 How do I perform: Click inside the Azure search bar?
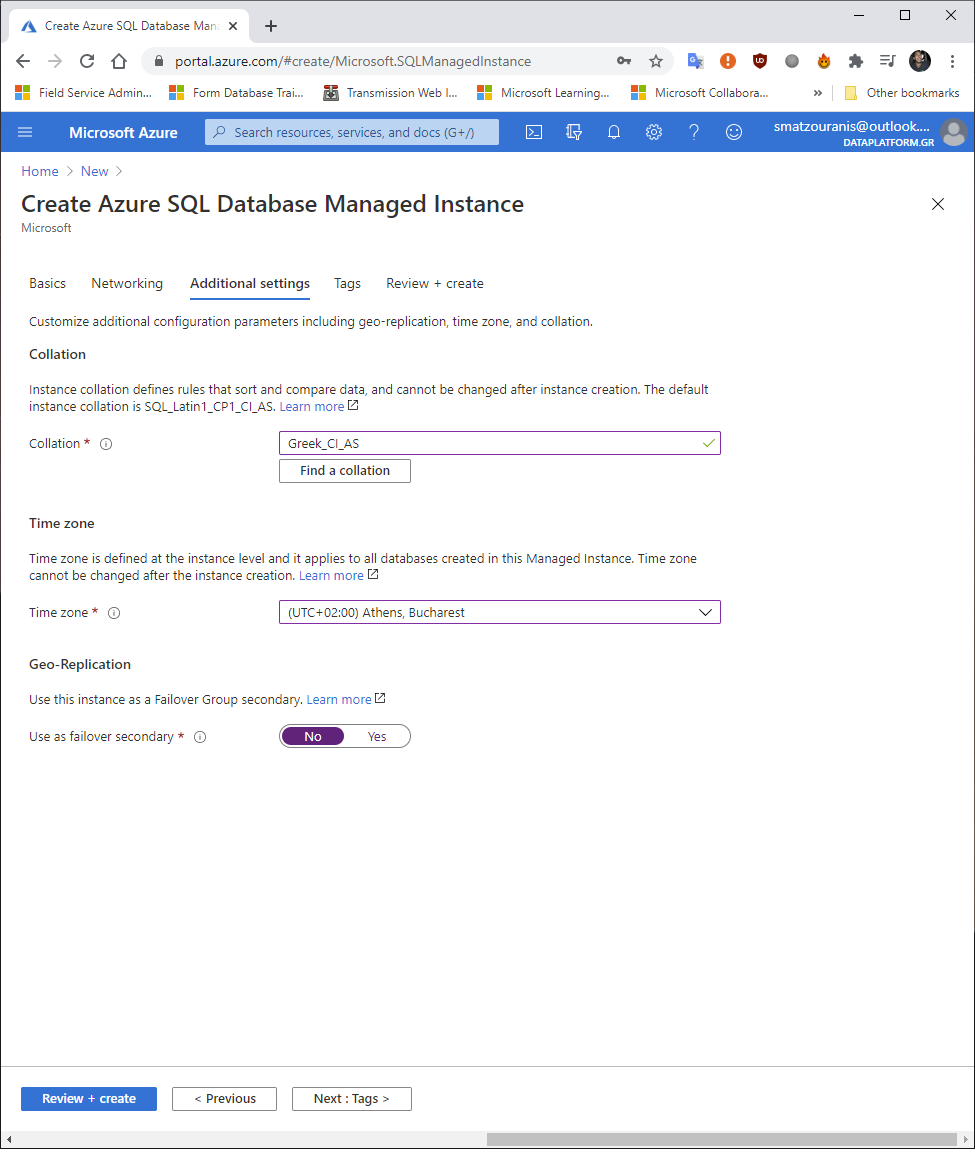351,131
